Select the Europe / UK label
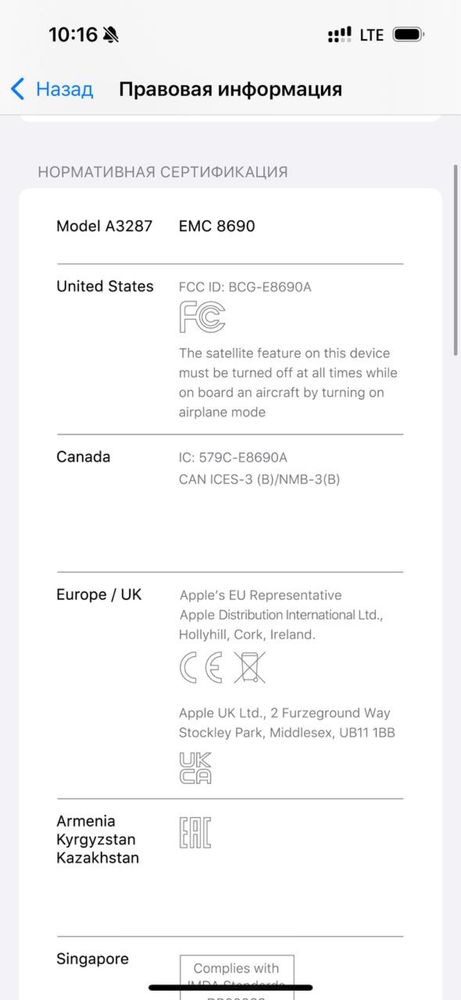The width and height of the screenshot is (461, 1000). tap(99, 595)
